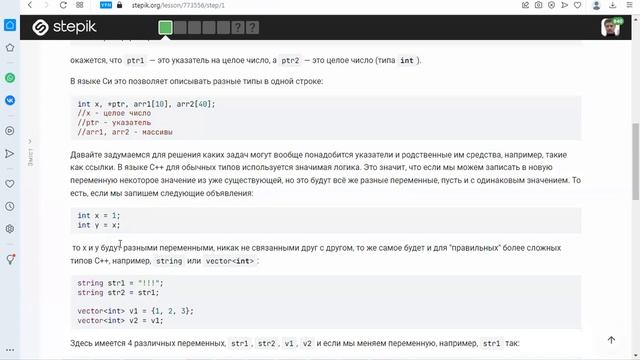
Task: Open My Flow arrow icon in sidebar
Action: tap(10, 154)
